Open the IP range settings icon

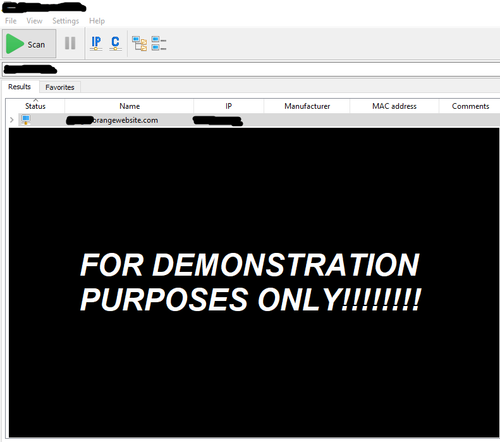(x=96, y=43)
